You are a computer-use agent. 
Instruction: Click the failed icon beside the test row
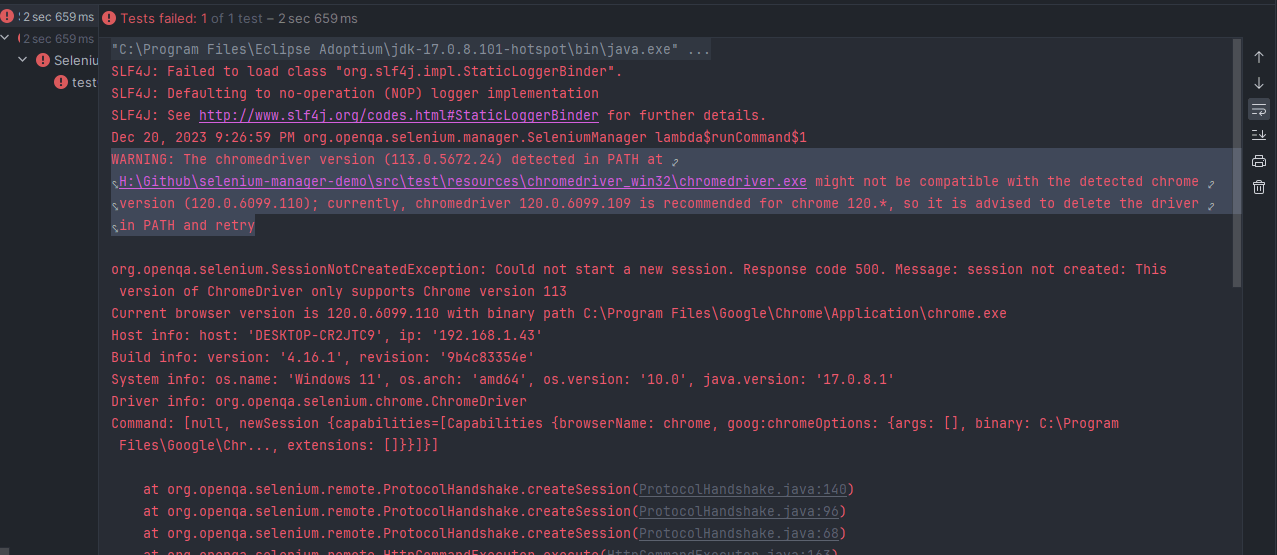click(x=62, y=82)
